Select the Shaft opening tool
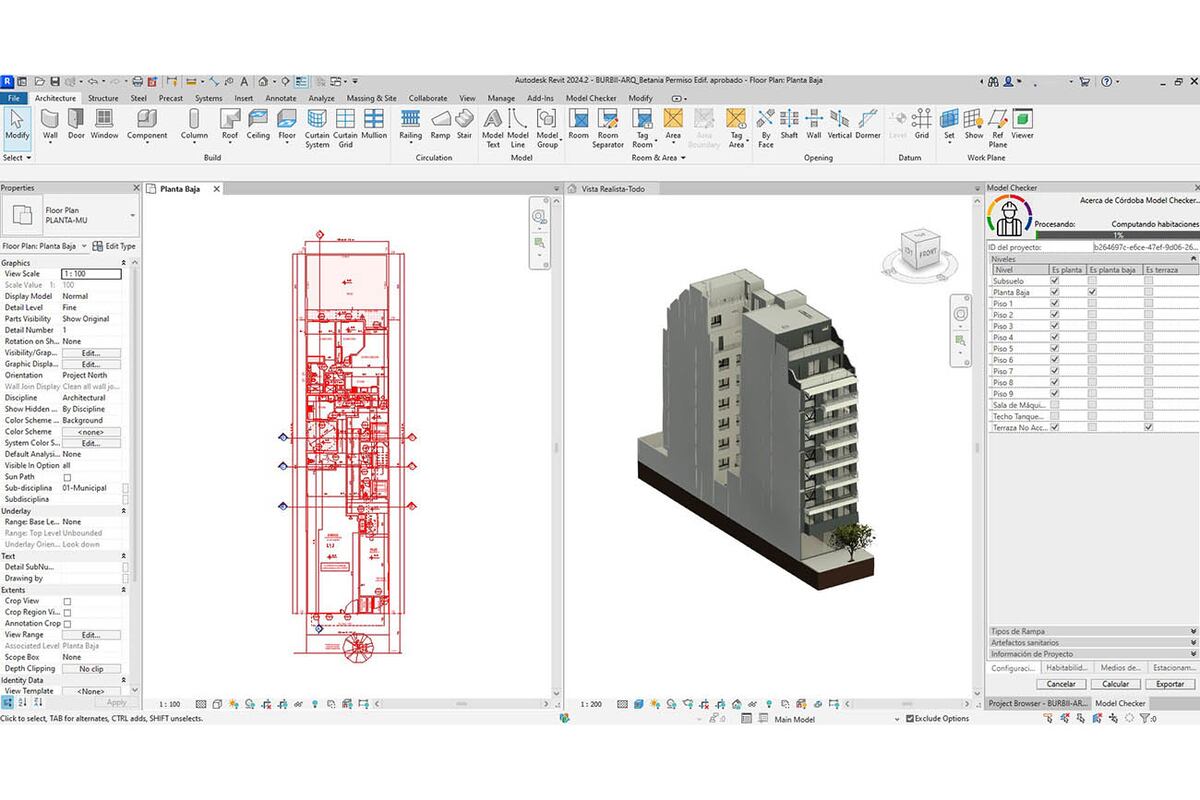The image size is (1200, 800). tap(789, 123)
